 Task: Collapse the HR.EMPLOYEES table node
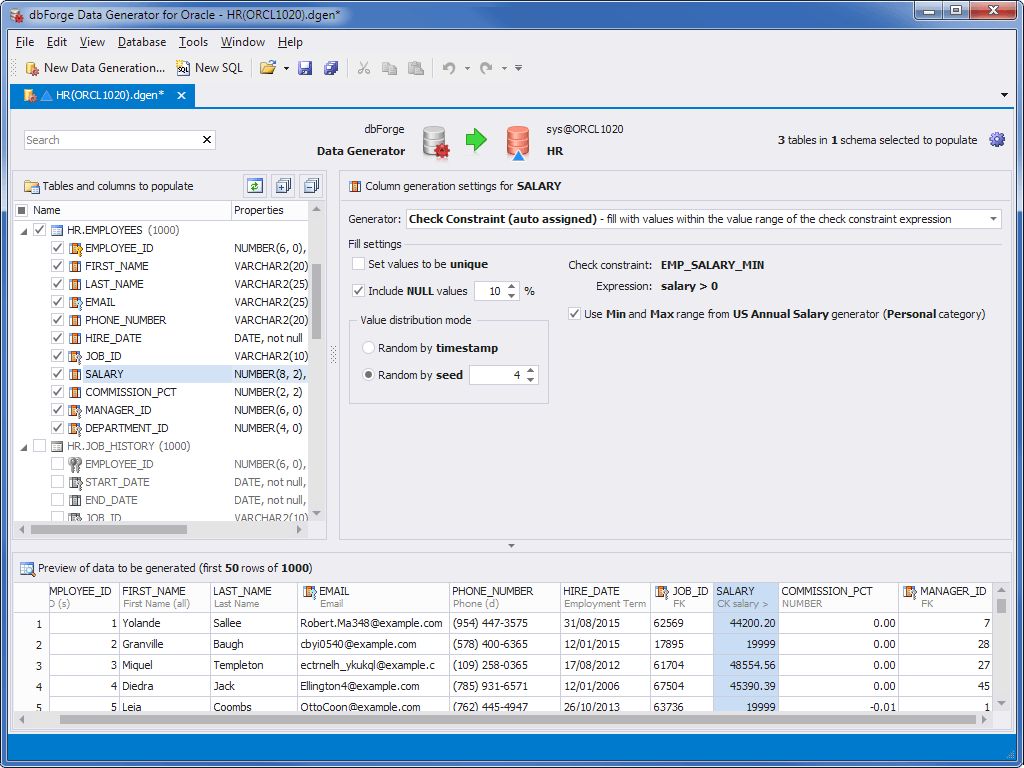pos(22,229)
